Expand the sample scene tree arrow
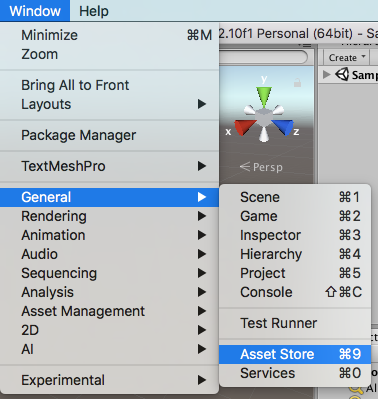Image resolution: width=378 pixels, height=399 pixels. pyautogui.click(x=327, y=75)
